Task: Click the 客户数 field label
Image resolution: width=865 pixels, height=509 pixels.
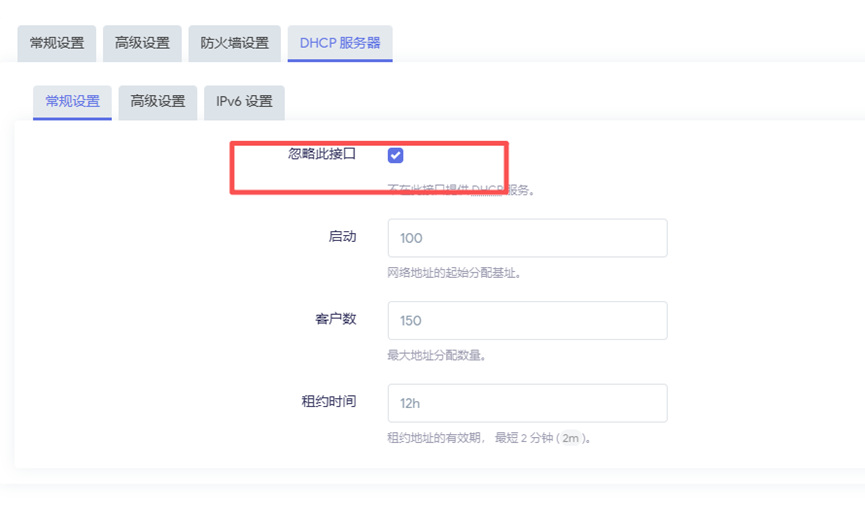Action: [x=336, y=319]
